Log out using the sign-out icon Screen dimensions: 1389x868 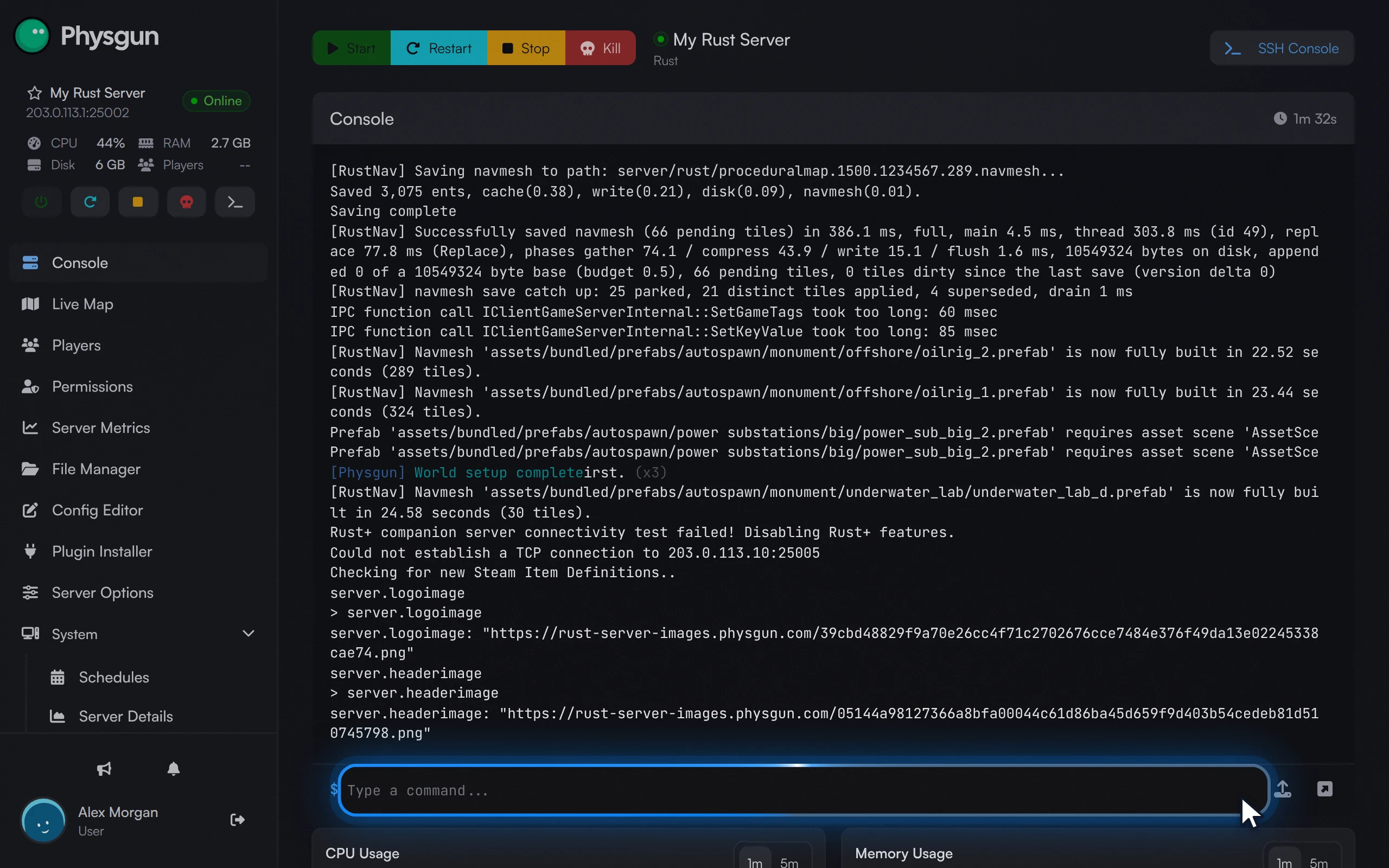[238, 820]
